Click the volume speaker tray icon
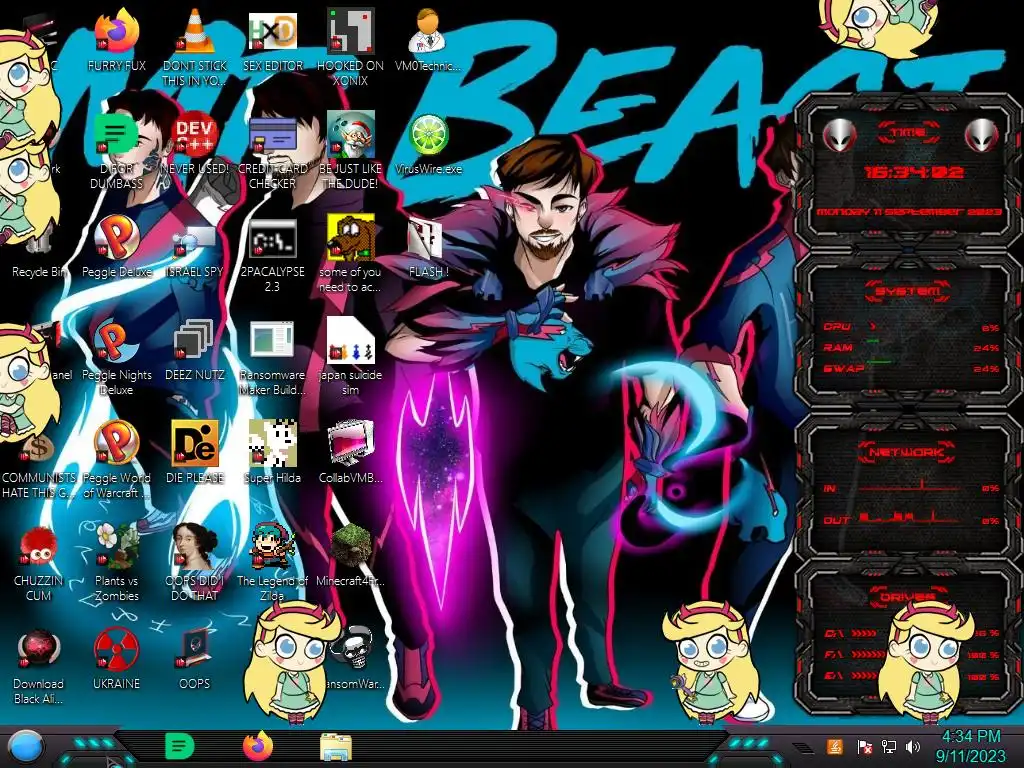The height and width of the screenshot is (768, 1024). point(913,746)
